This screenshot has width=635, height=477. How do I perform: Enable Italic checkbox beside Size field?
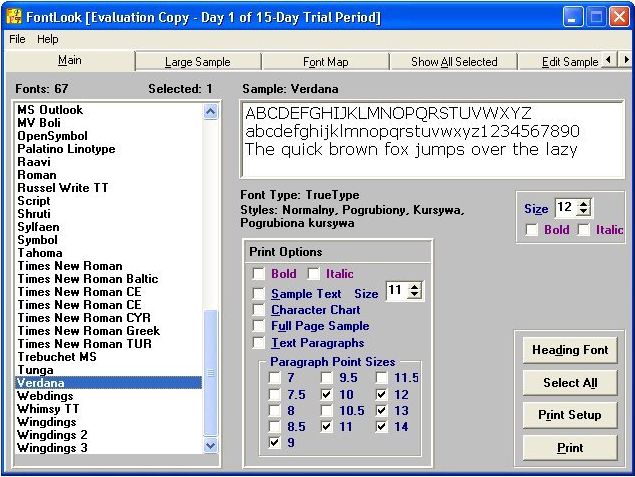[583, 230]
